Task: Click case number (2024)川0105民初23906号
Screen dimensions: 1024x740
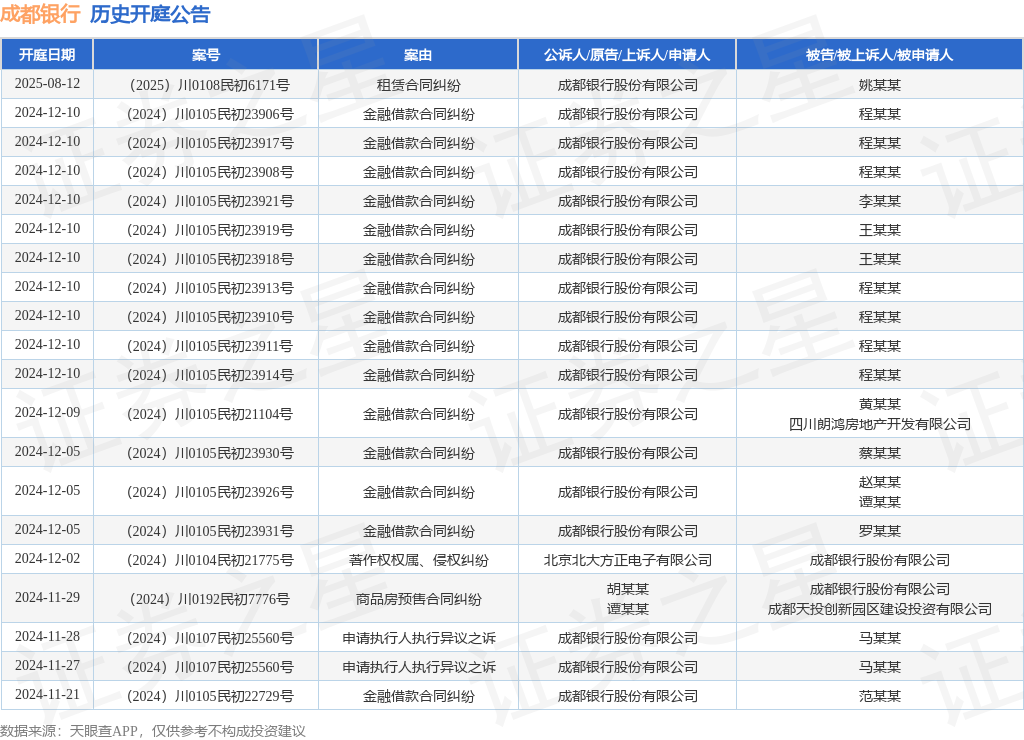Action: (210, 114)
